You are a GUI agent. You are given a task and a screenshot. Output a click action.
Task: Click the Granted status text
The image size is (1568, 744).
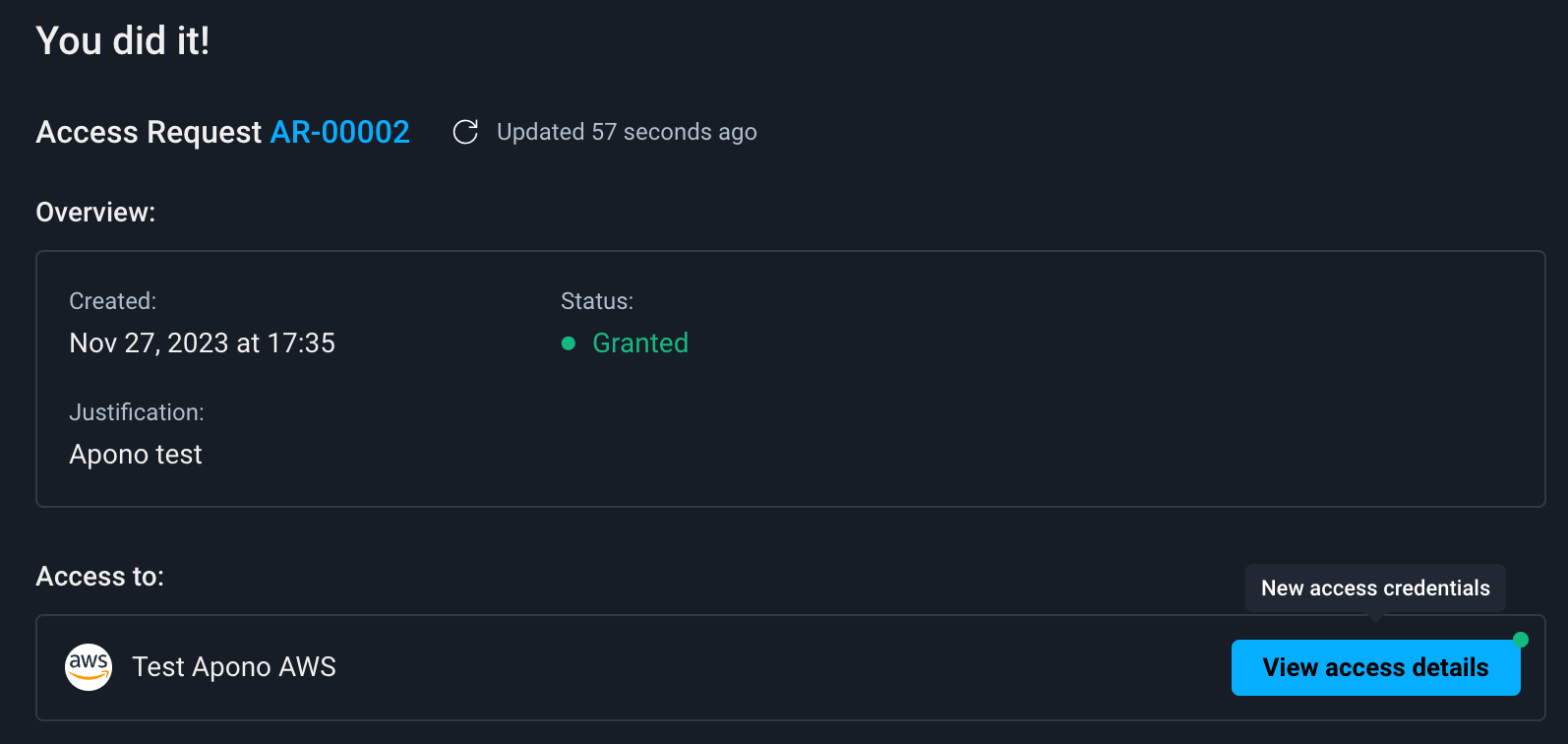[x=640, y=343]
